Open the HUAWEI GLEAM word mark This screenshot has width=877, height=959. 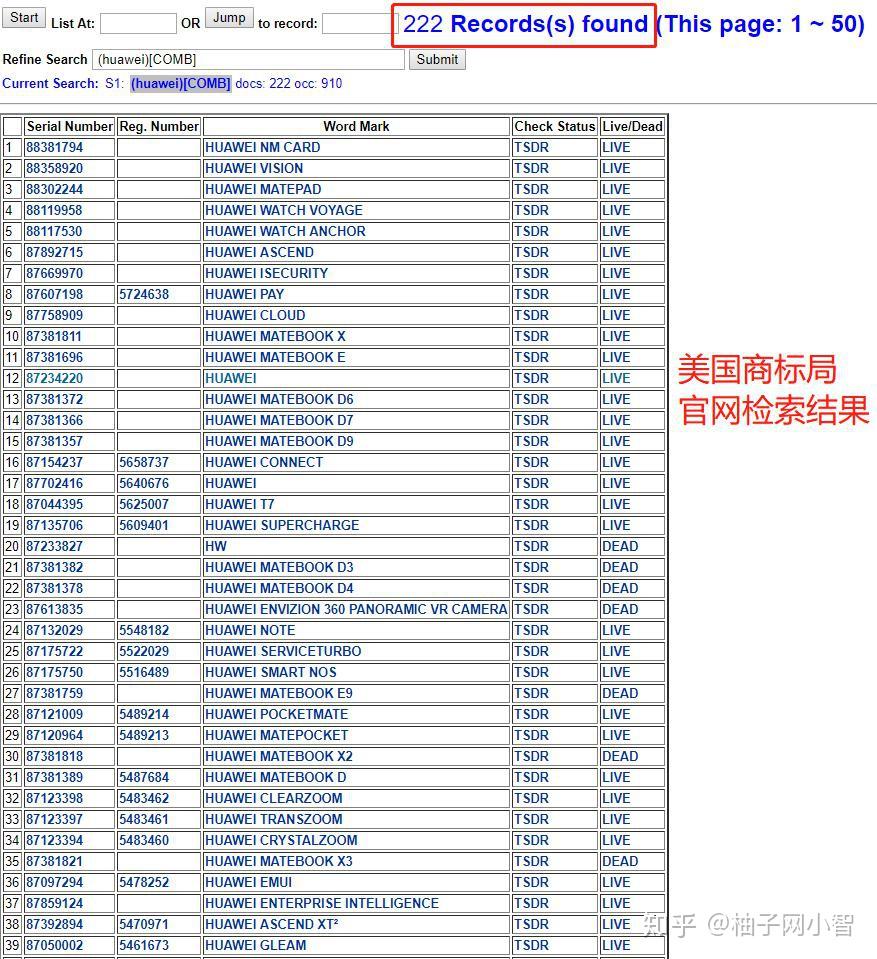pyautogui.click(x=255, y=945)
